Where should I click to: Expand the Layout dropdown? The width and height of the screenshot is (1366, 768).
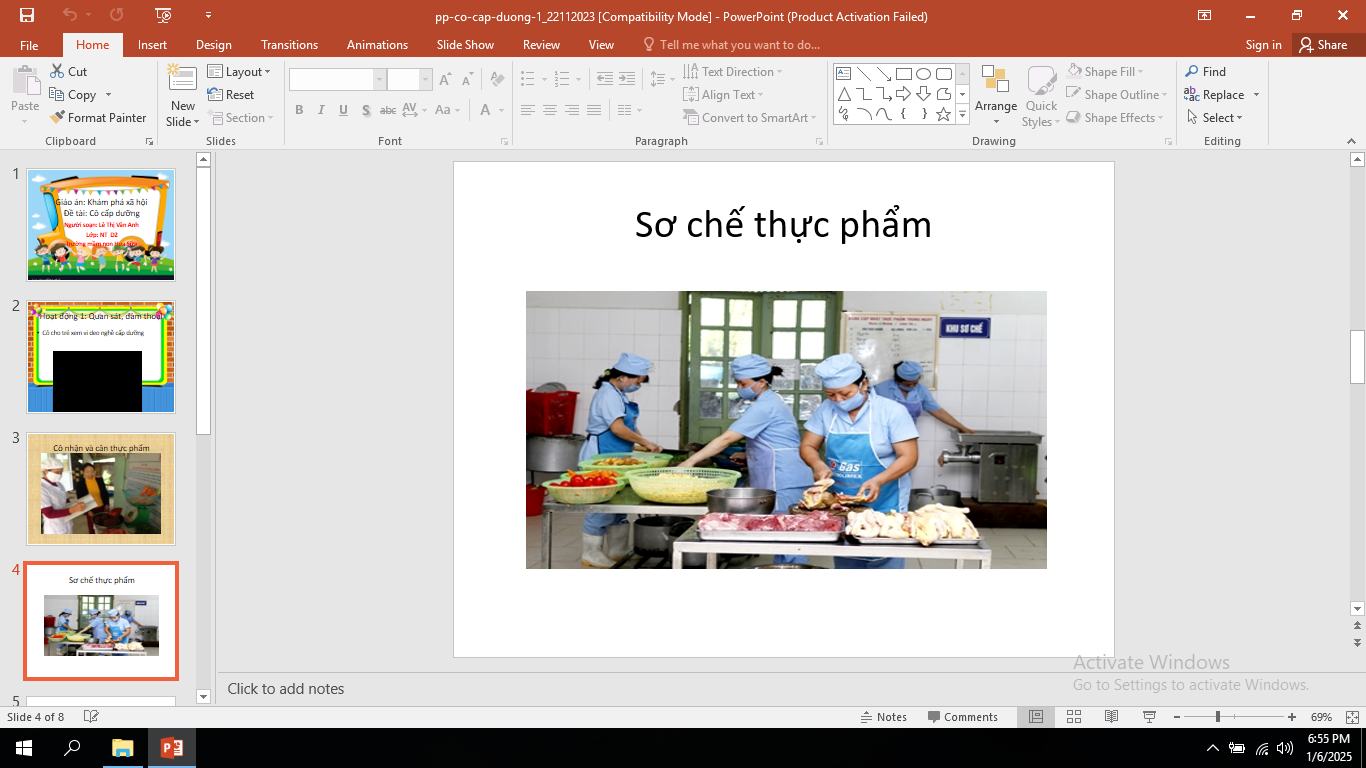coord(239,72)
